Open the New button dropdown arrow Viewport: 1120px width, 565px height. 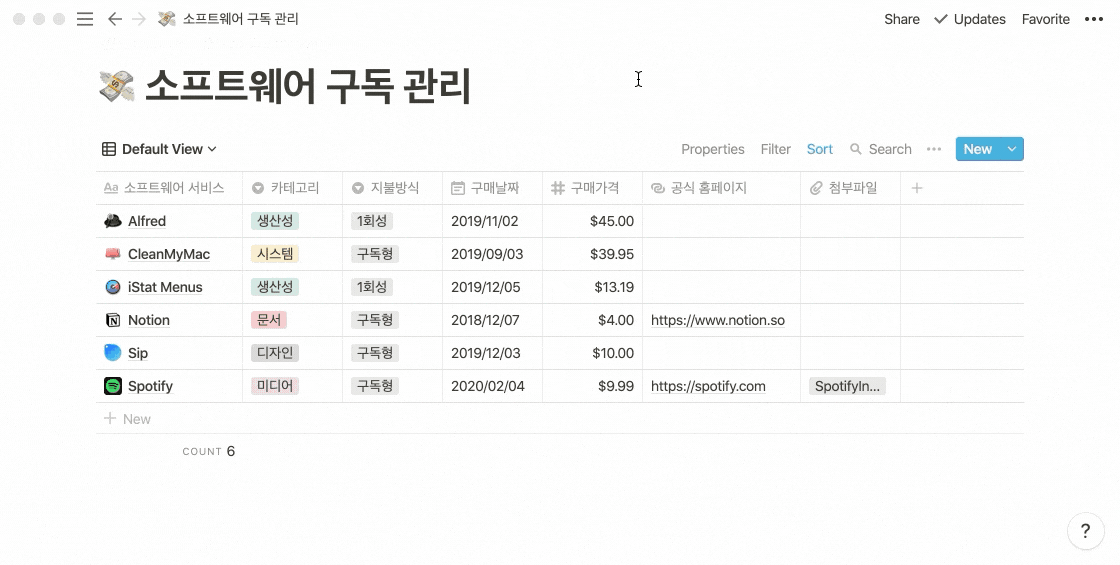click(x=1011, y=149)
